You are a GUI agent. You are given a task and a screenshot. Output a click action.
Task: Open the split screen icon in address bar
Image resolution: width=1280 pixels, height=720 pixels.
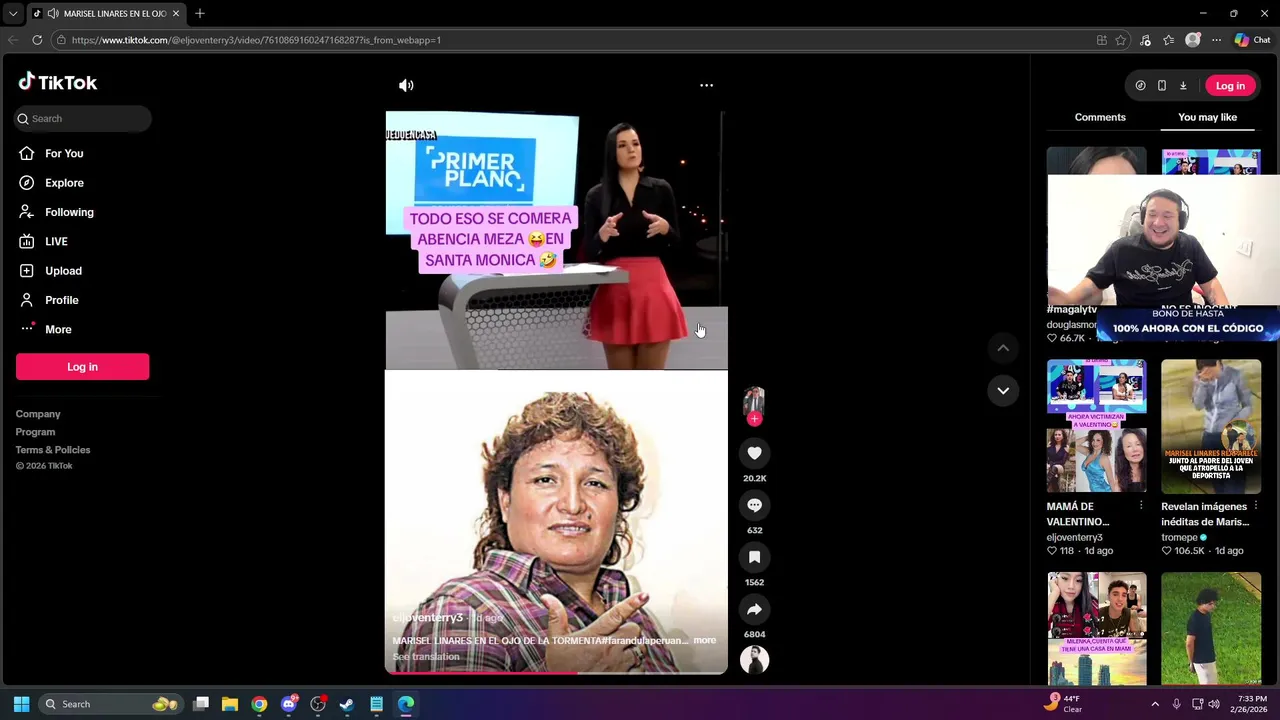1101,40
